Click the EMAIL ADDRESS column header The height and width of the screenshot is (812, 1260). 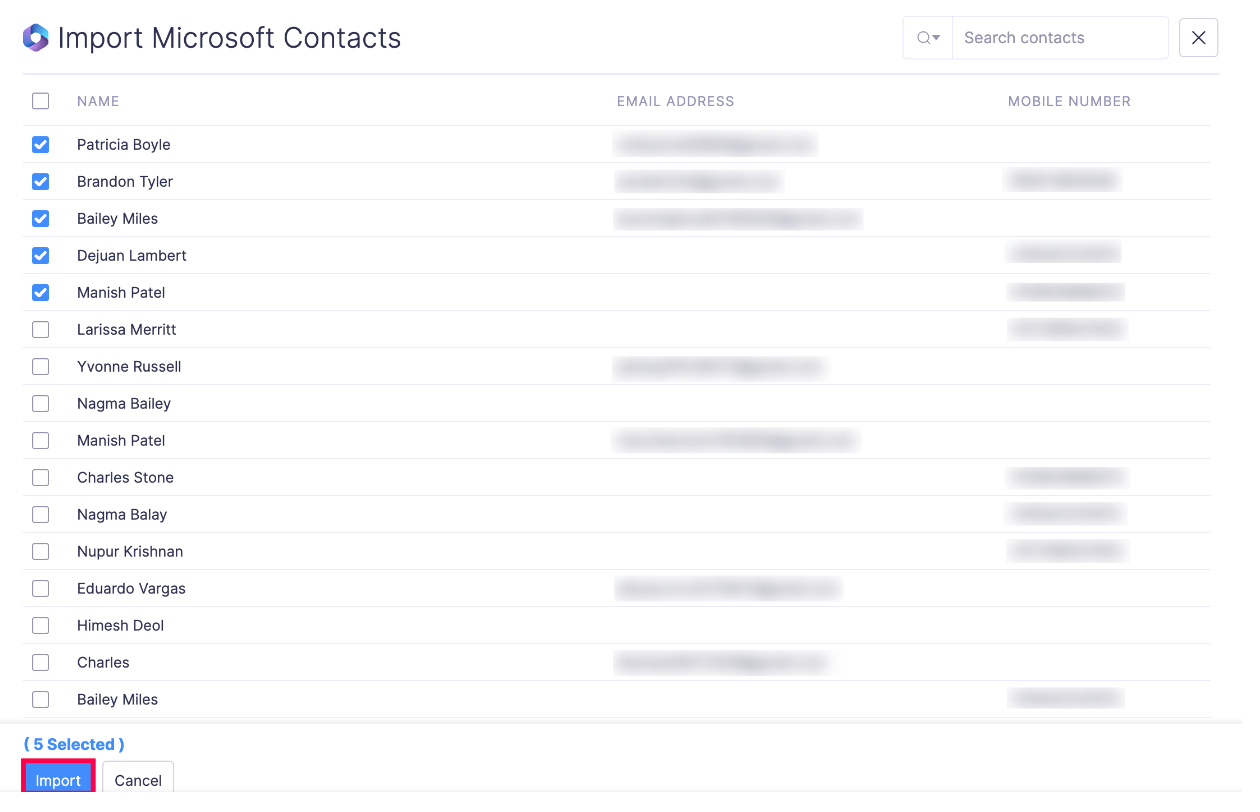click(675, 101)
